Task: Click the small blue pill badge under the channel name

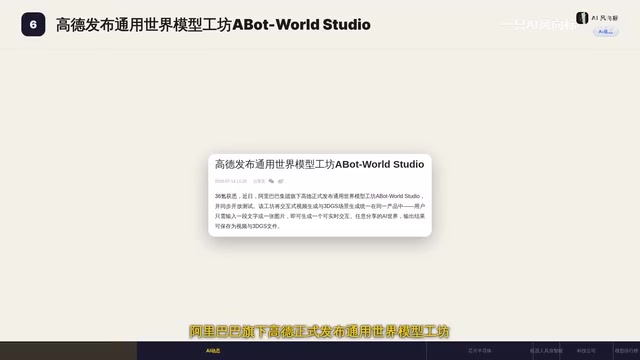Action: [x=606, y=31]
